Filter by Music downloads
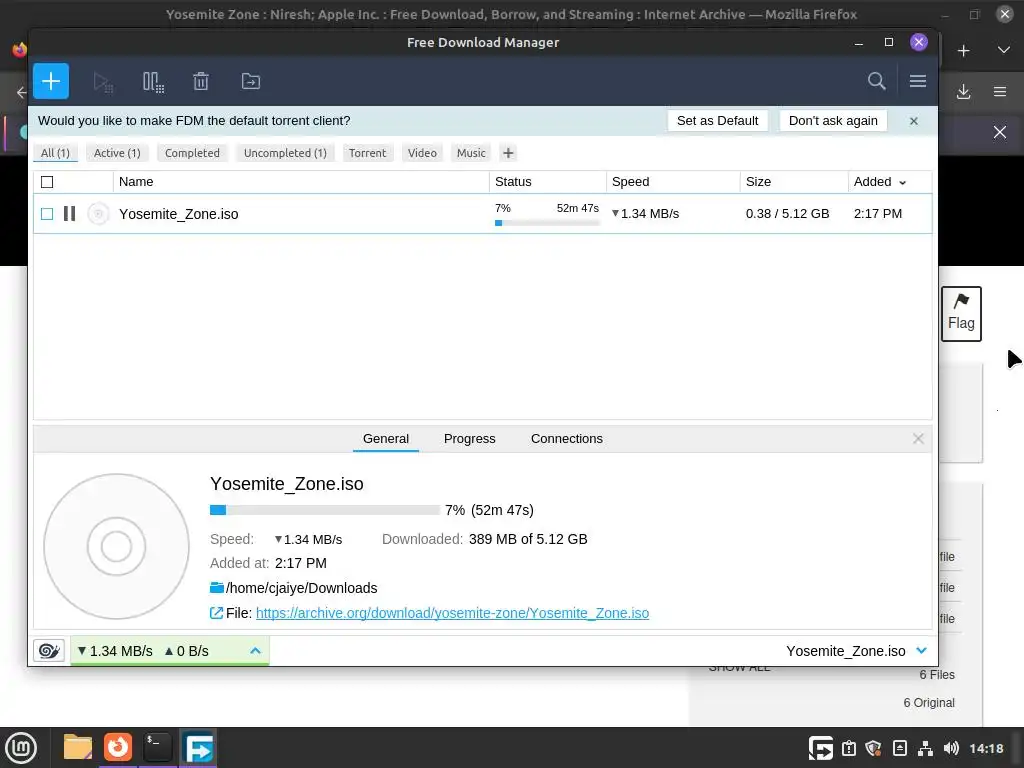 tap(471, 153)
